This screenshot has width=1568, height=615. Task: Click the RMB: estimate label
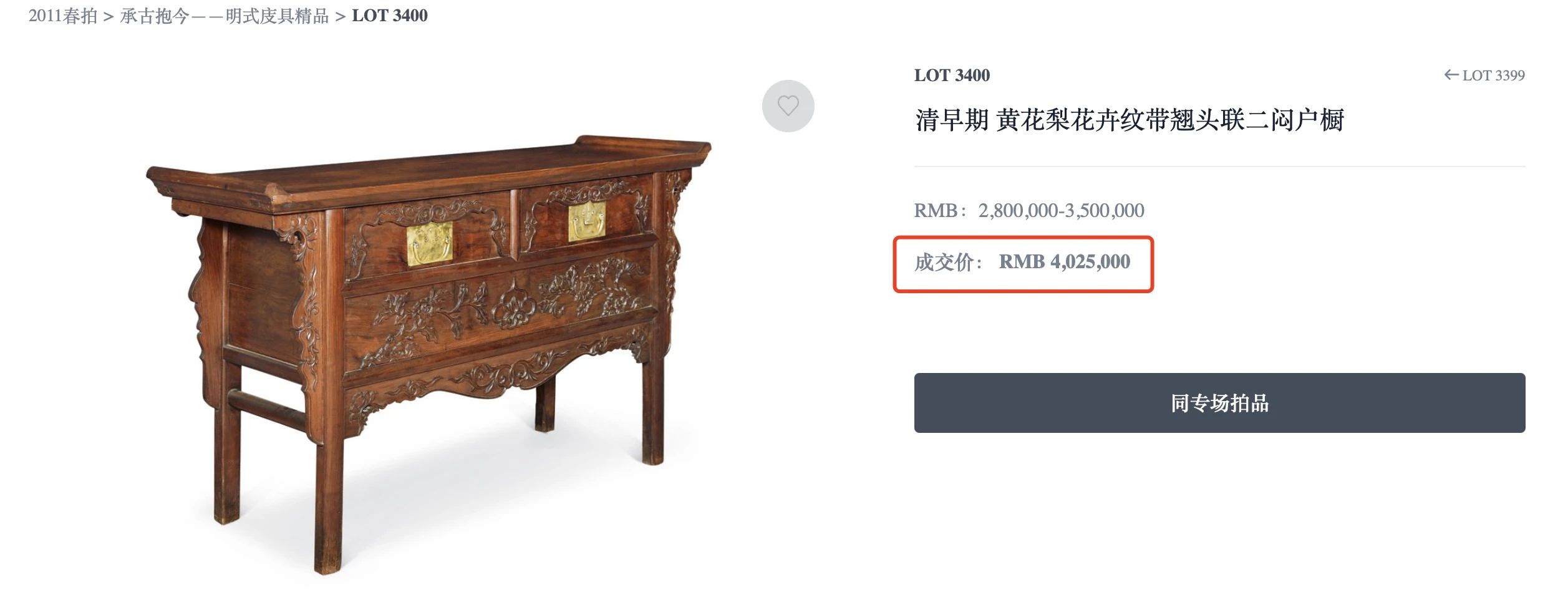[x=941, y=211]
